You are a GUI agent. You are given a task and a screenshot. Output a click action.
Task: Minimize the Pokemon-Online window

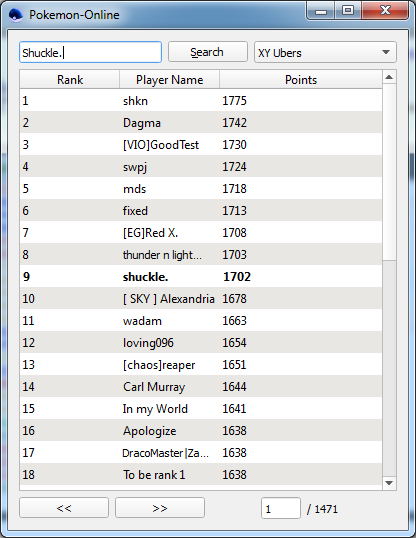click(321, 11)
